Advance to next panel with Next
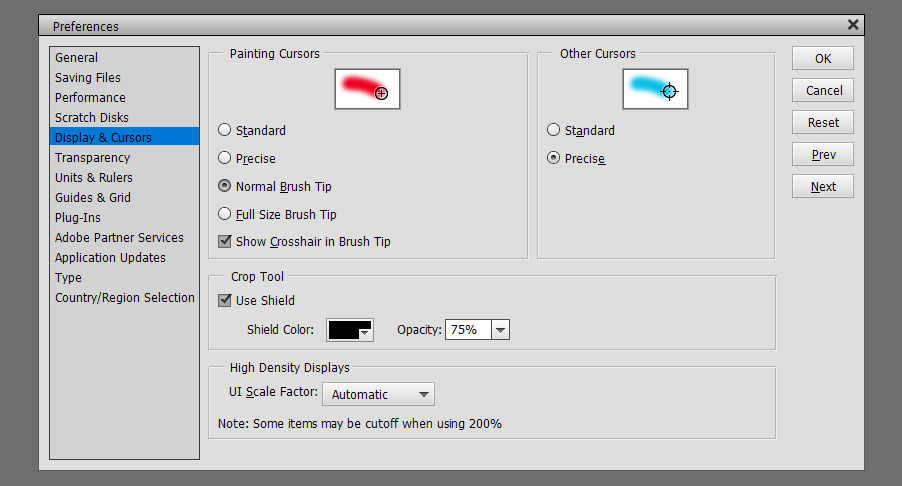The image size is (902, 486). click(x=823, y=186)
